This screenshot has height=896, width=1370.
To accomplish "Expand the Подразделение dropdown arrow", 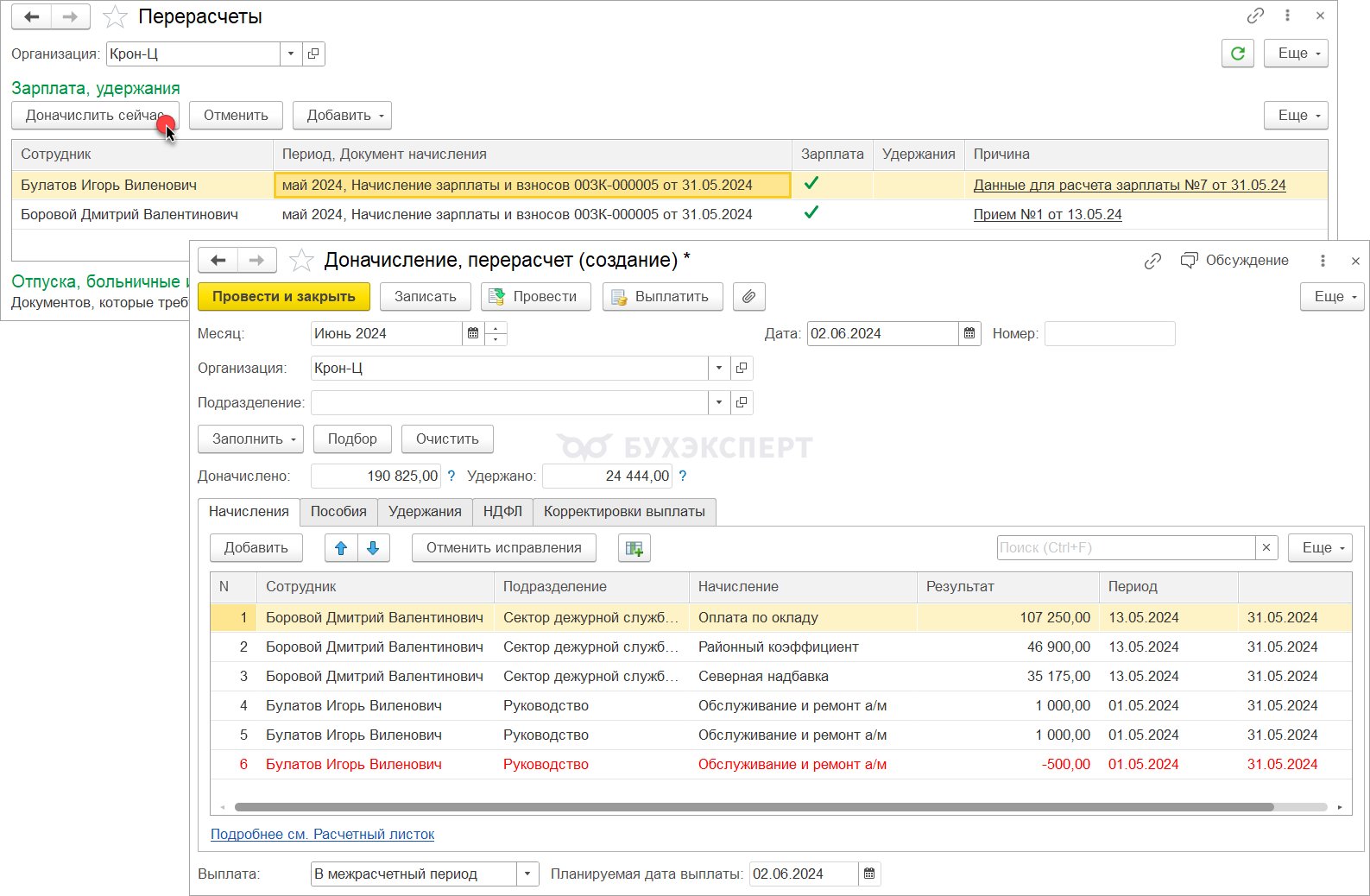I will (718, 403).
